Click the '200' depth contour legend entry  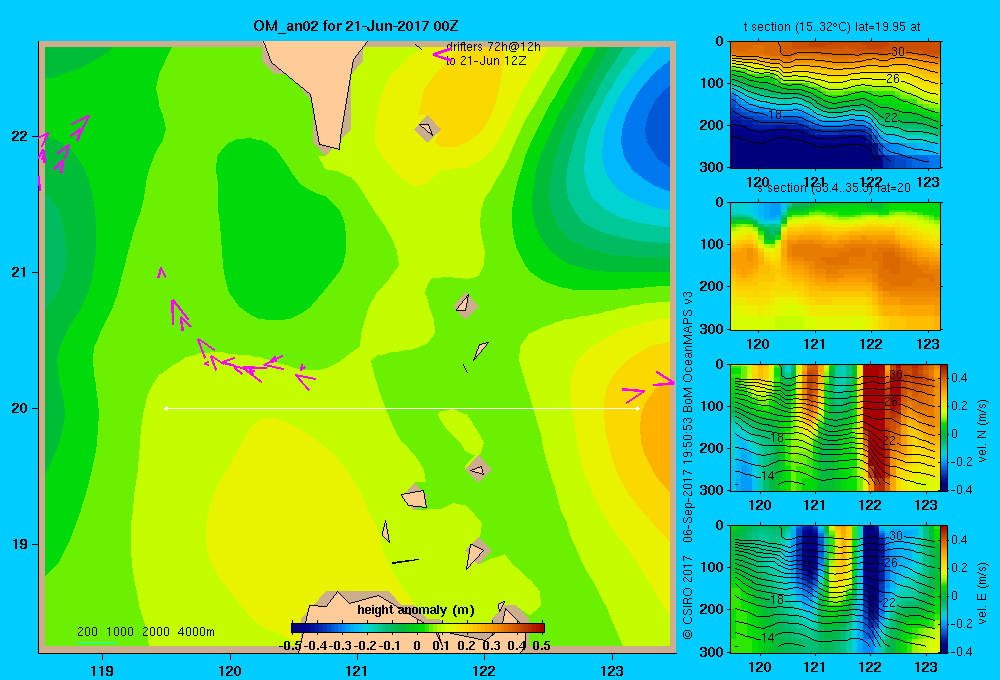[87, 632]
